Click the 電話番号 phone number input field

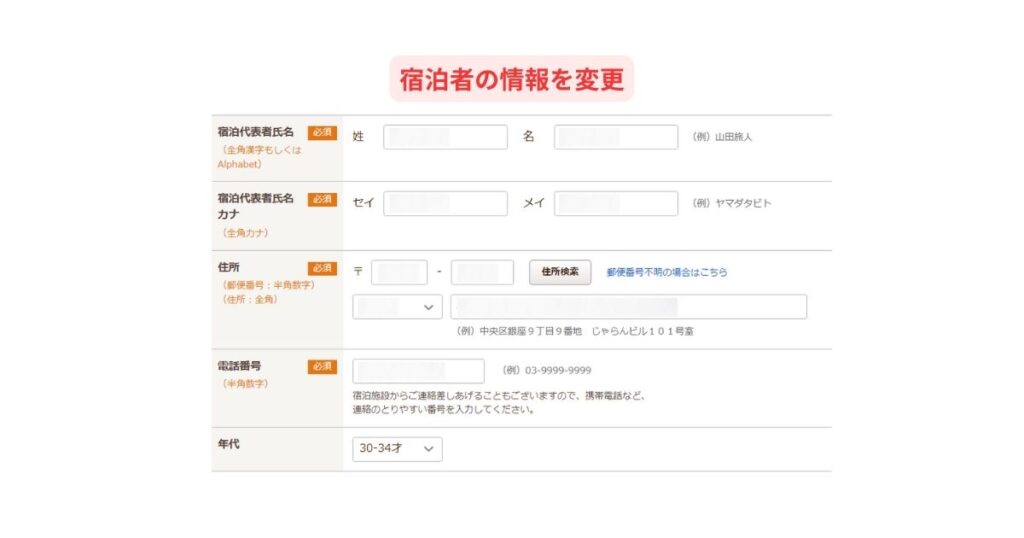click(419, 371)
